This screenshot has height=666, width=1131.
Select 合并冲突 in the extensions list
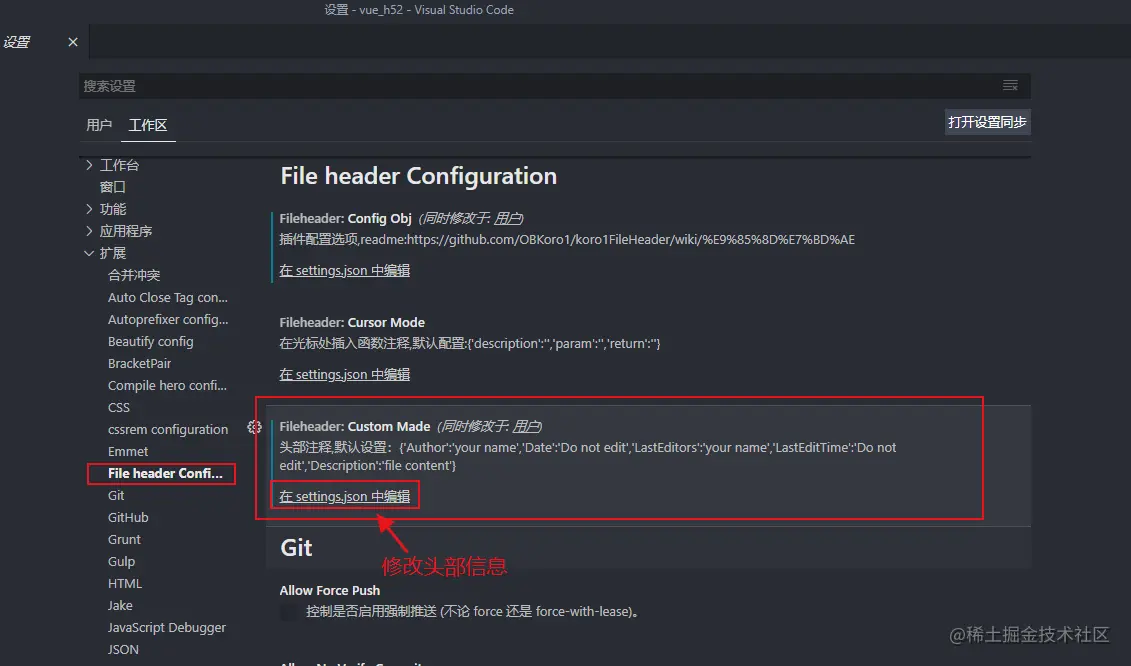pyautogui.click(x=134, y=275)
